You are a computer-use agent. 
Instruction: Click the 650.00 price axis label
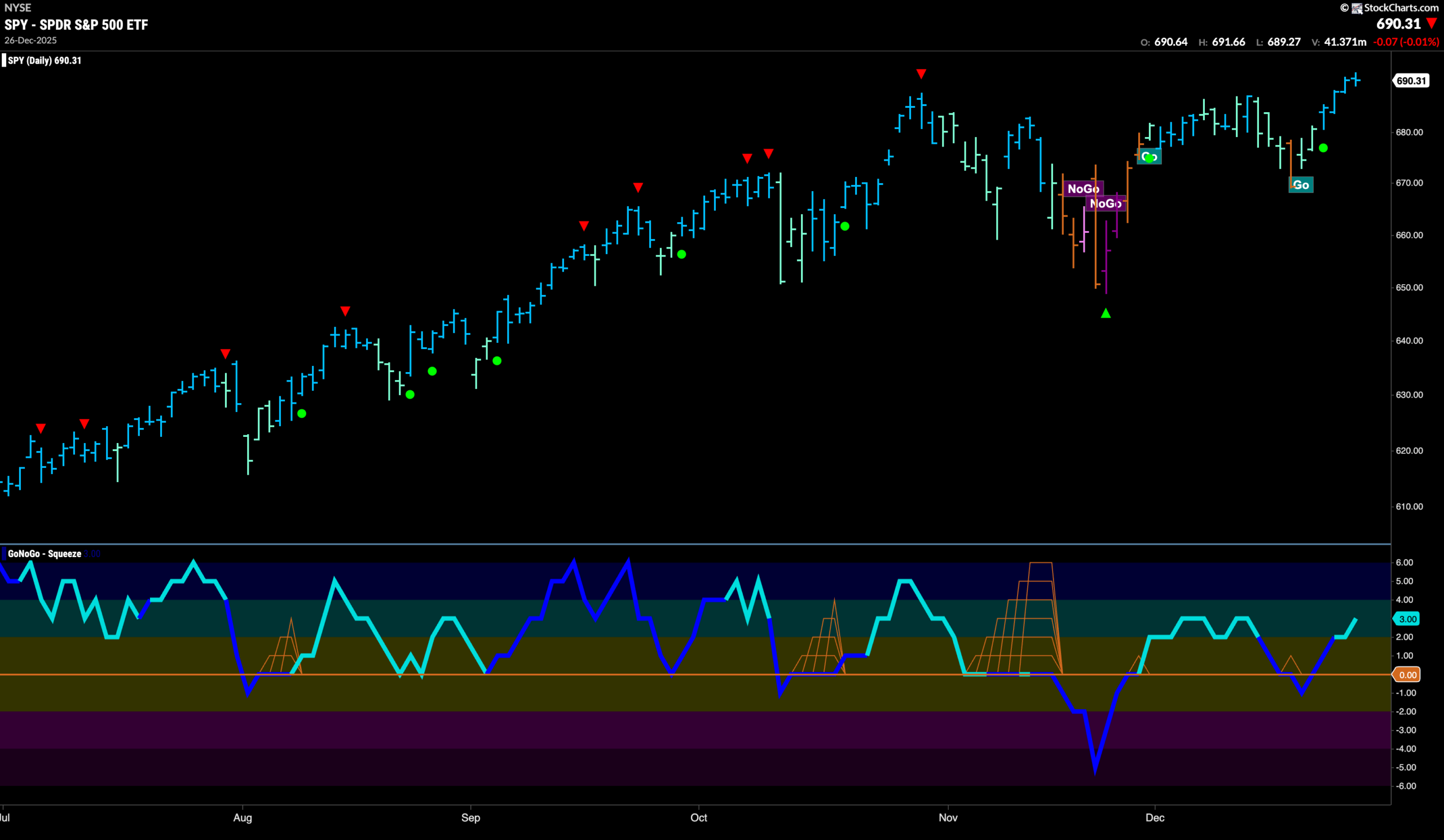pyautogui.click(x=1409, y=288)
